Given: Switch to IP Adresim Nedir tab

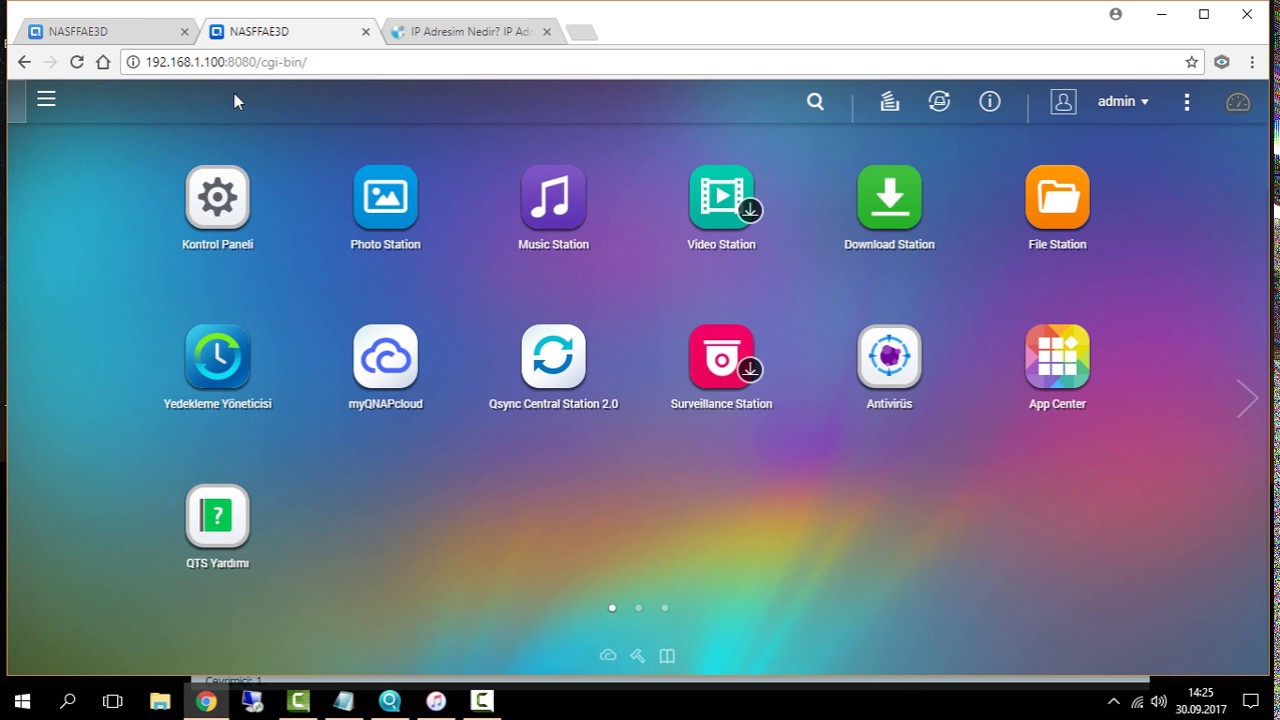Looking at the screenshot, I should click(x=470, y=32).
